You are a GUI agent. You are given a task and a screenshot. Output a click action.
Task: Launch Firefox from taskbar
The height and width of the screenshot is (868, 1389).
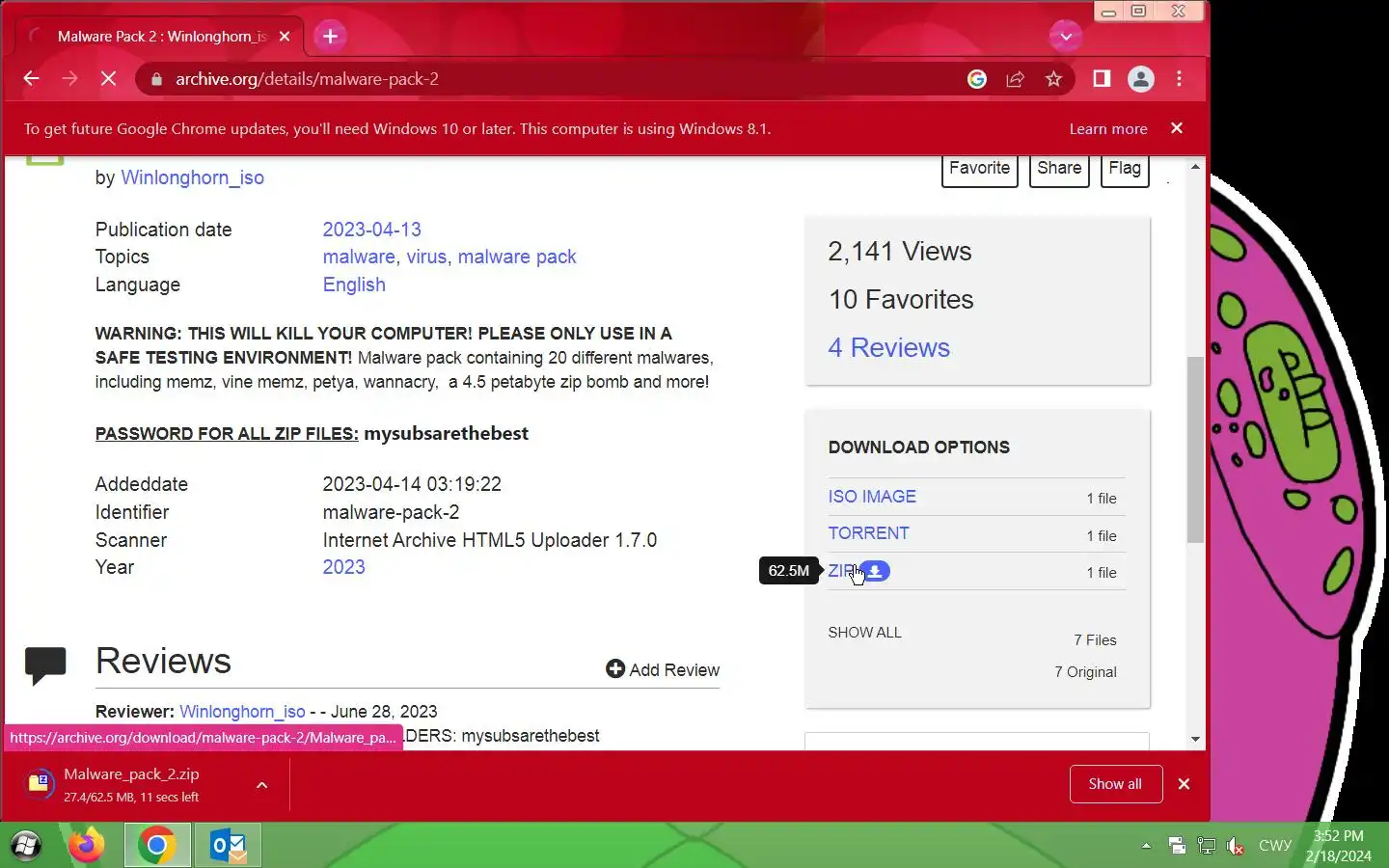coord(86,846)
